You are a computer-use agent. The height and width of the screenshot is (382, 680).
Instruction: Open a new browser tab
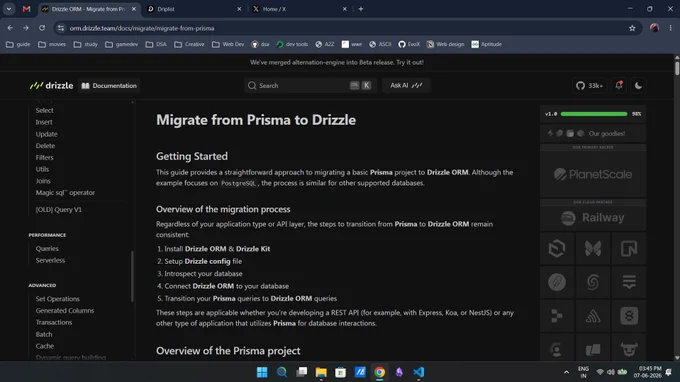click(x=360, y=9)
